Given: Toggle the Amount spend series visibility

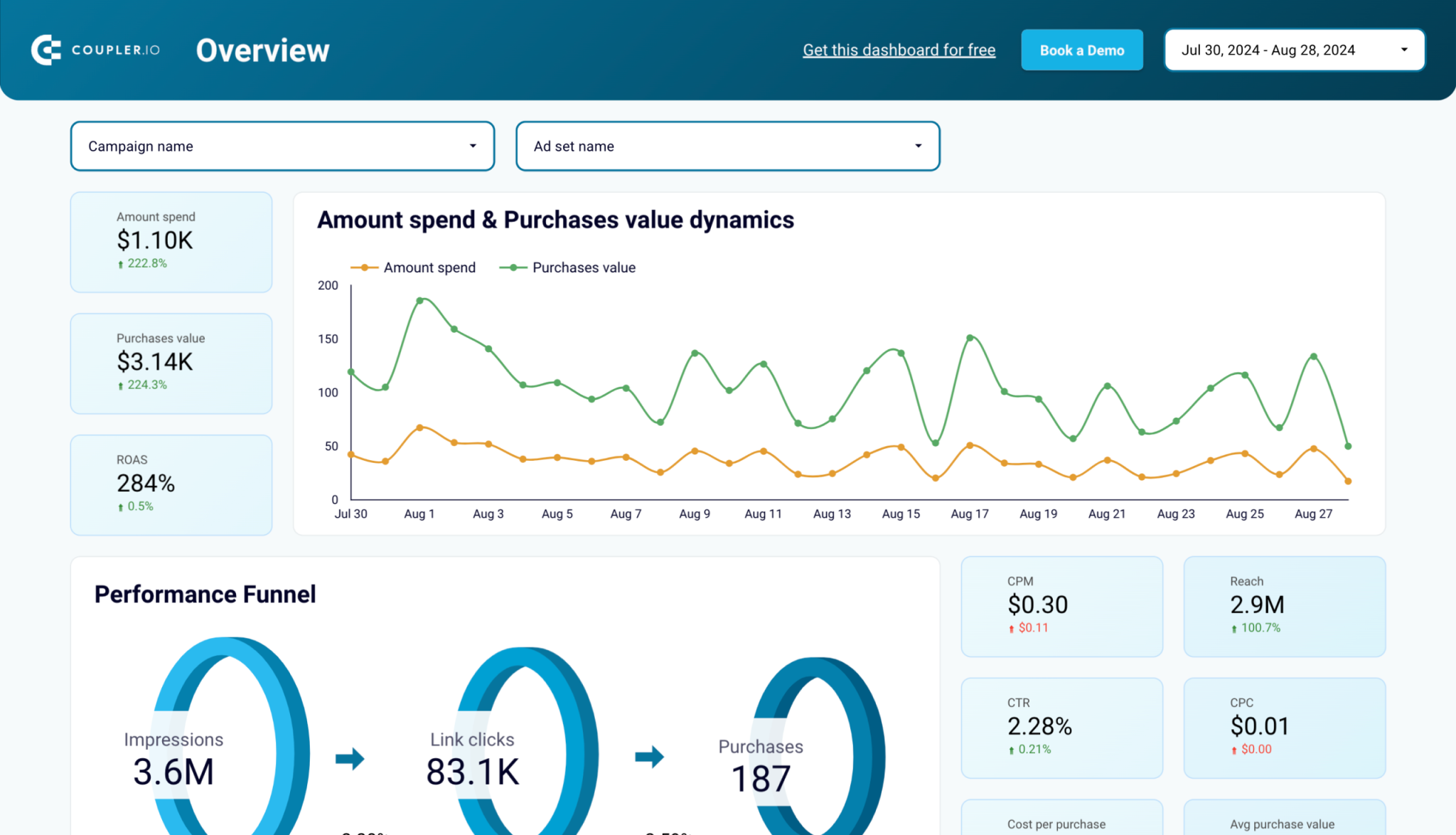Looking at the screenshot, I should 429,267.
